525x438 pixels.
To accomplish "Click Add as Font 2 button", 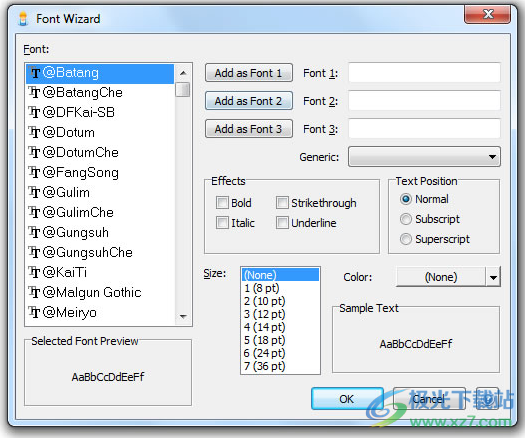I will point(248,101).
